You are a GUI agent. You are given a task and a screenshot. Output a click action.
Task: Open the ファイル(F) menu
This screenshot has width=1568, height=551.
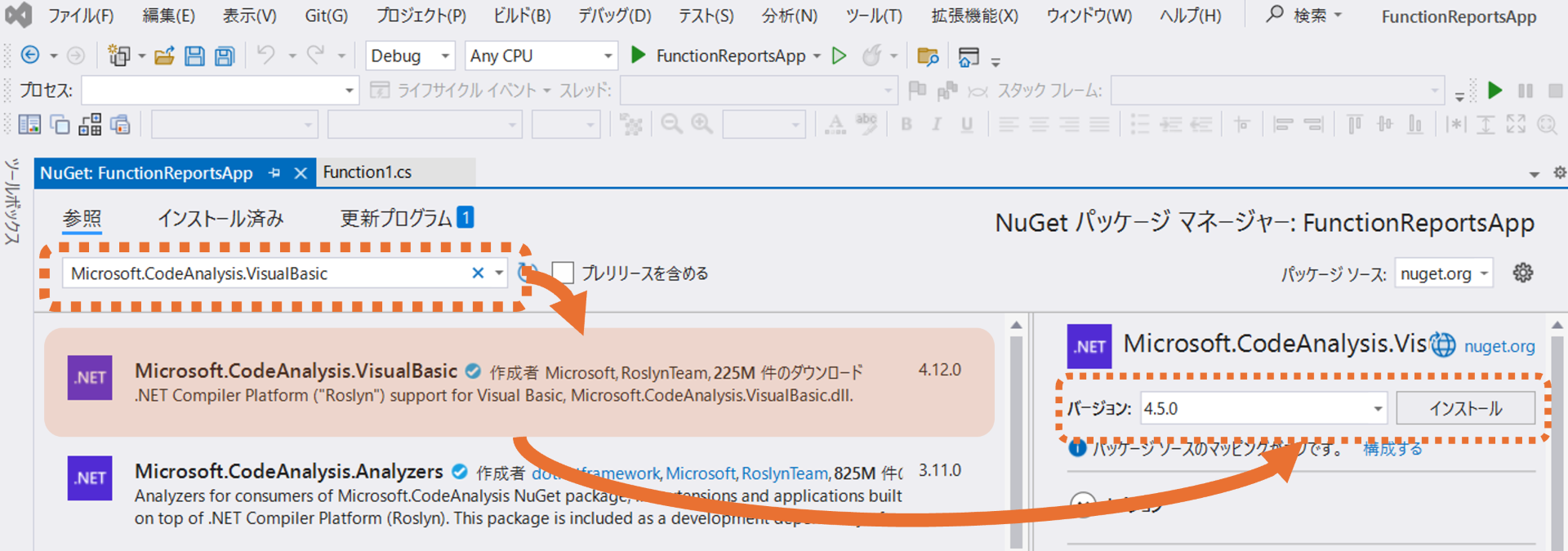pyautogui.click(x=80, y=16)
